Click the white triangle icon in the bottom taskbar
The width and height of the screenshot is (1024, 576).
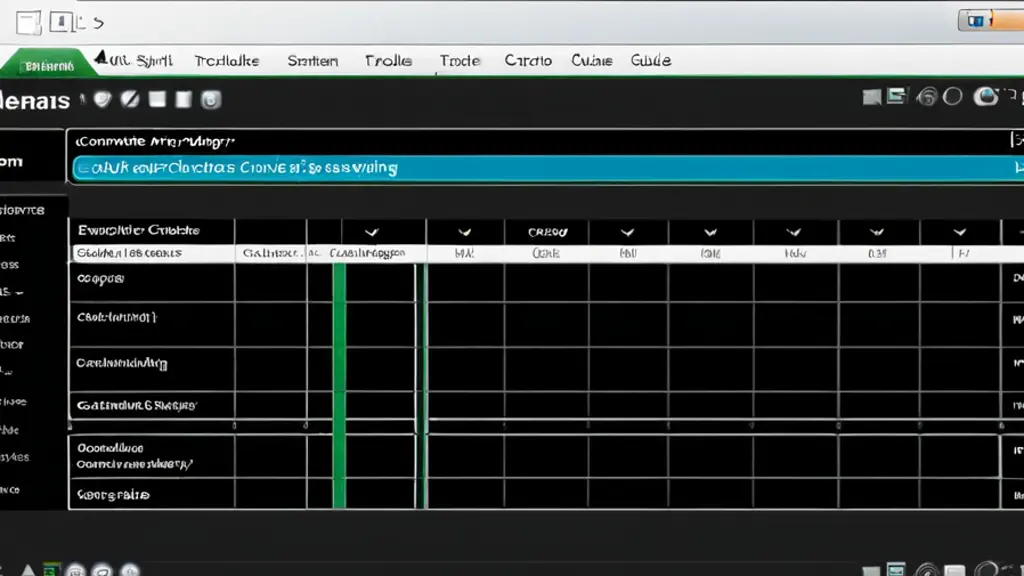[27, 570]
